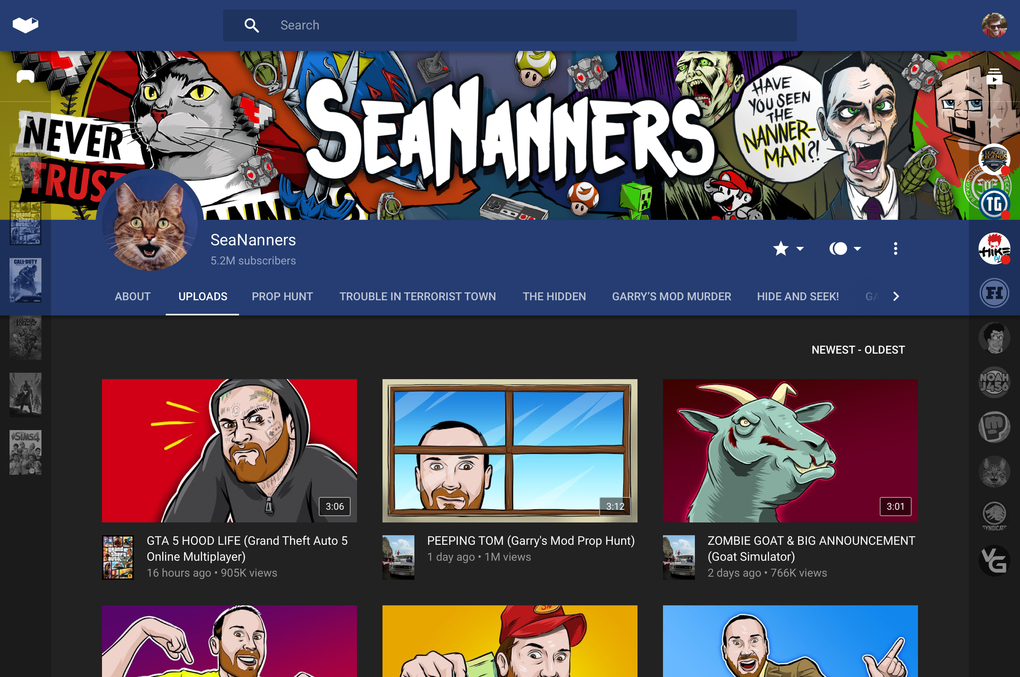Click the NEWEST - OLDEST sort control
The height and width of the screenshot is (677, 1020).
857,349
